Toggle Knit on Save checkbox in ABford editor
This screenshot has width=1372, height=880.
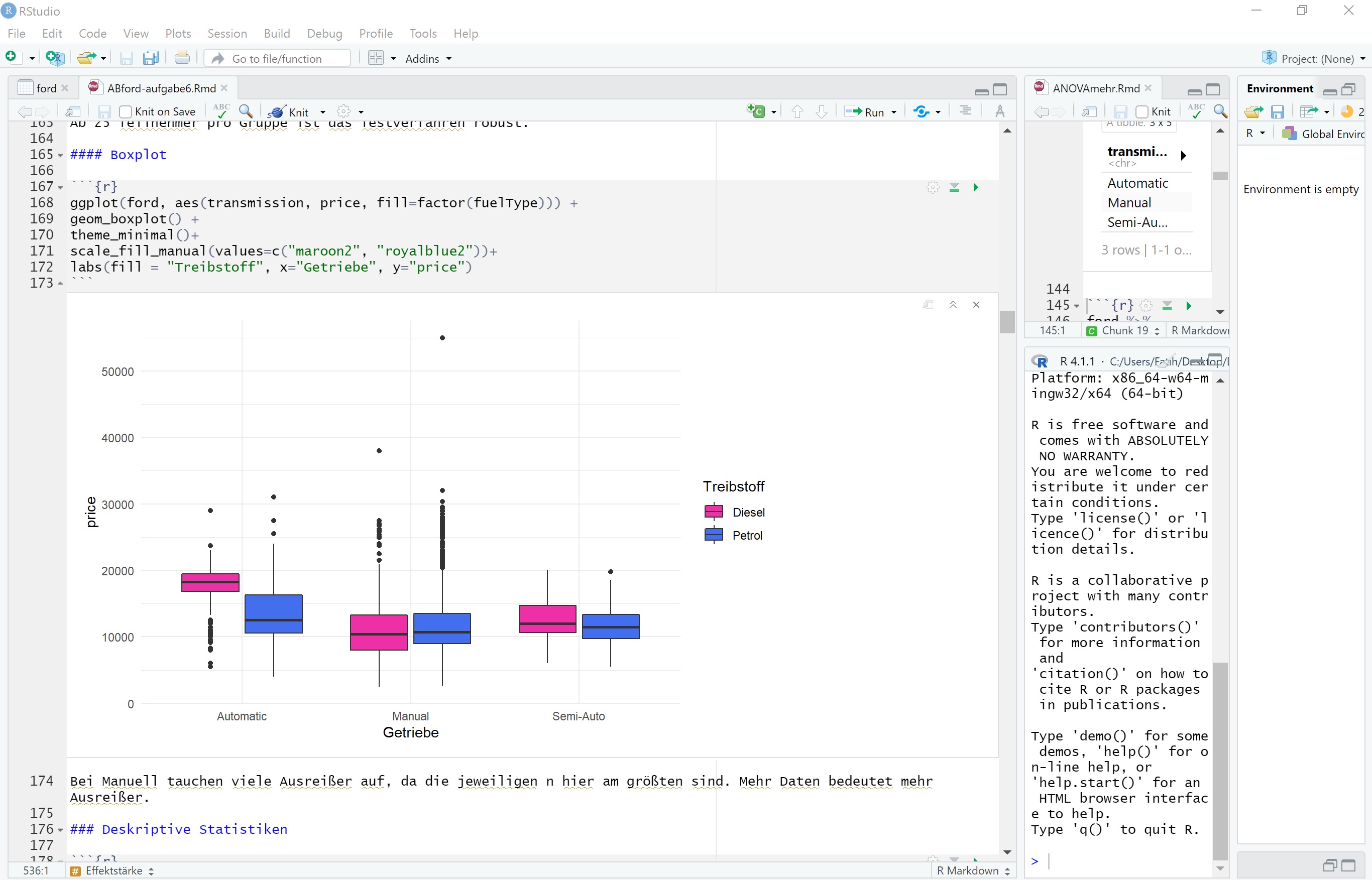pyautogui.click(x=126, y=111)
